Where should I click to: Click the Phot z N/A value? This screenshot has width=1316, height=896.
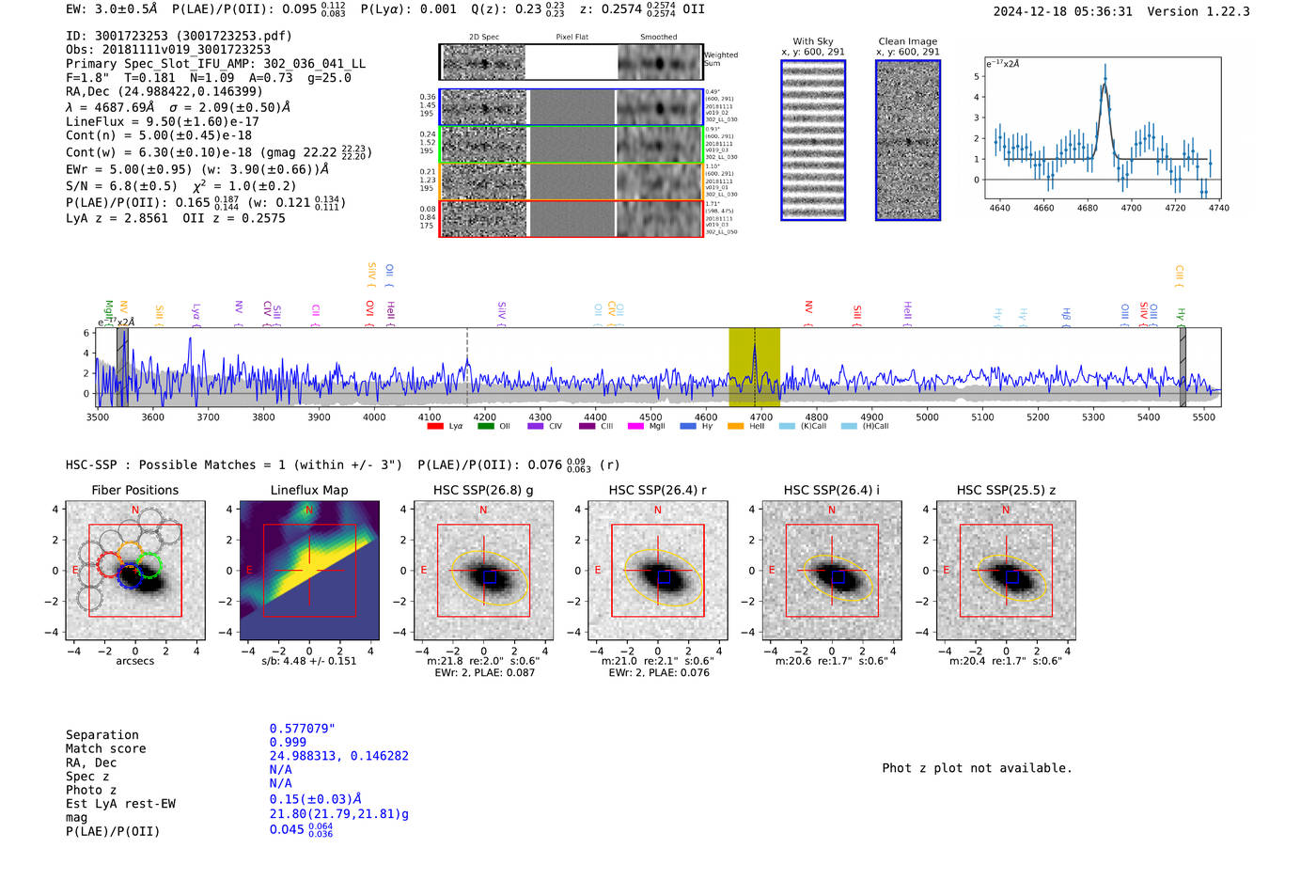tap(281, 783)
